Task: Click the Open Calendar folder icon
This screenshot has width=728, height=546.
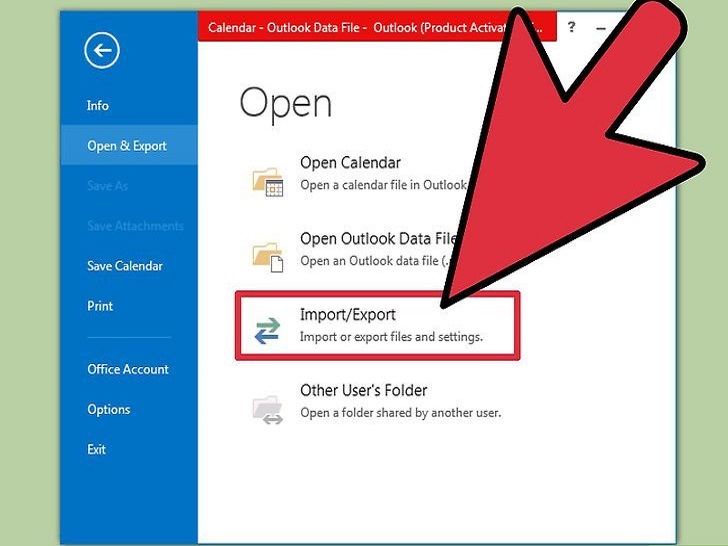Action: [x=267, y=182]
